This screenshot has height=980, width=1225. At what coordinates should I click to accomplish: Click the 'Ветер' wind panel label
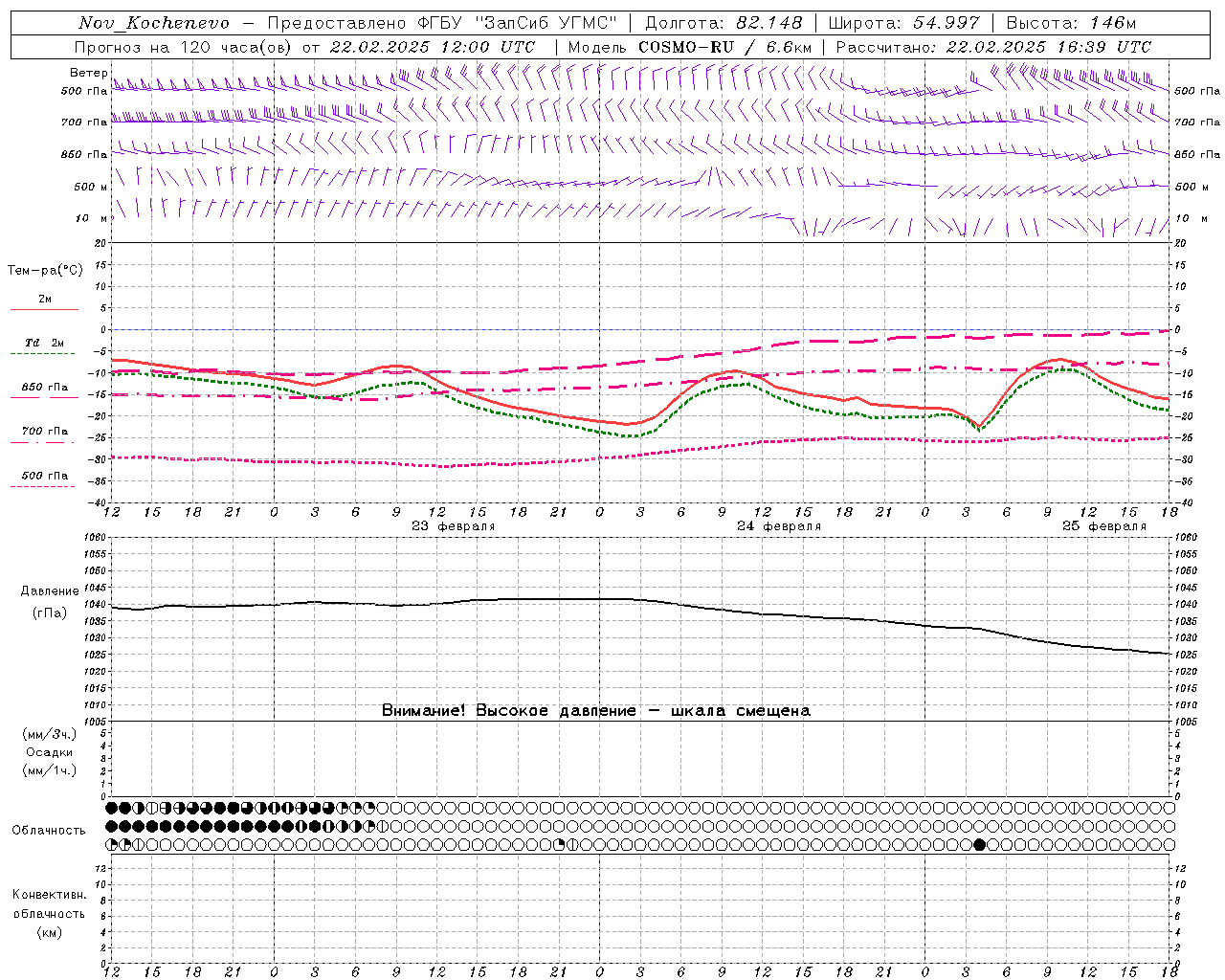pyautogui.click(x=88, y=73)
